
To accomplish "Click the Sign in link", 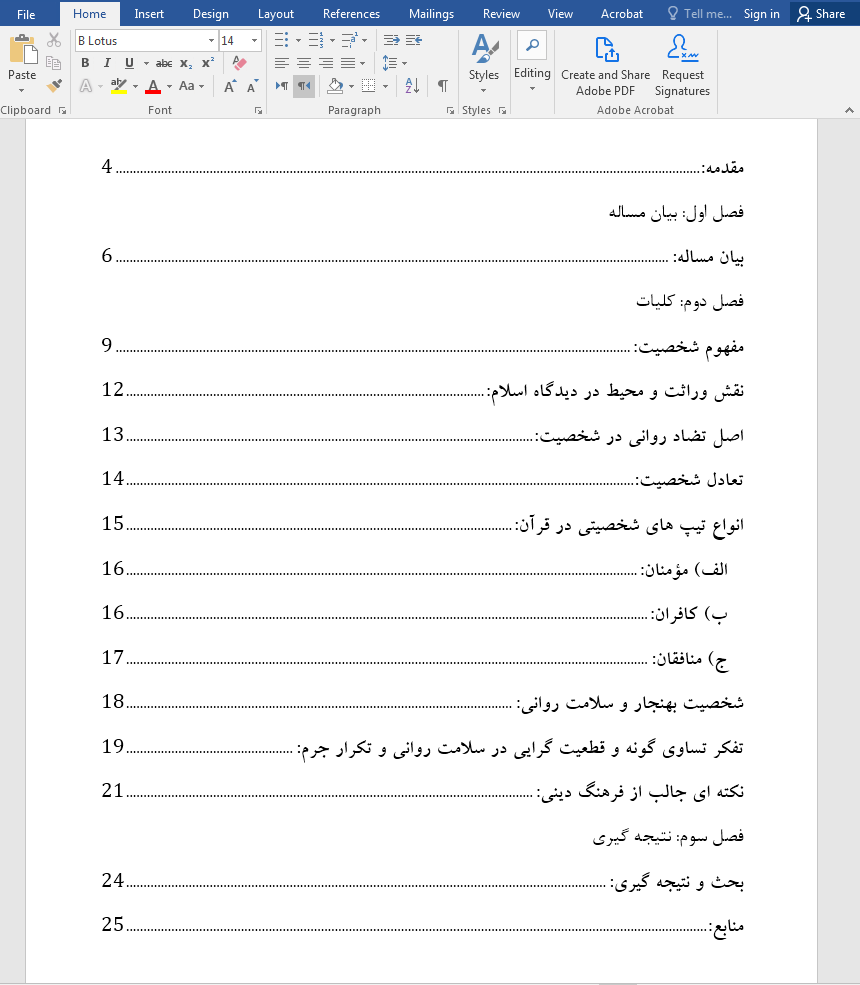I will (761, 14).
